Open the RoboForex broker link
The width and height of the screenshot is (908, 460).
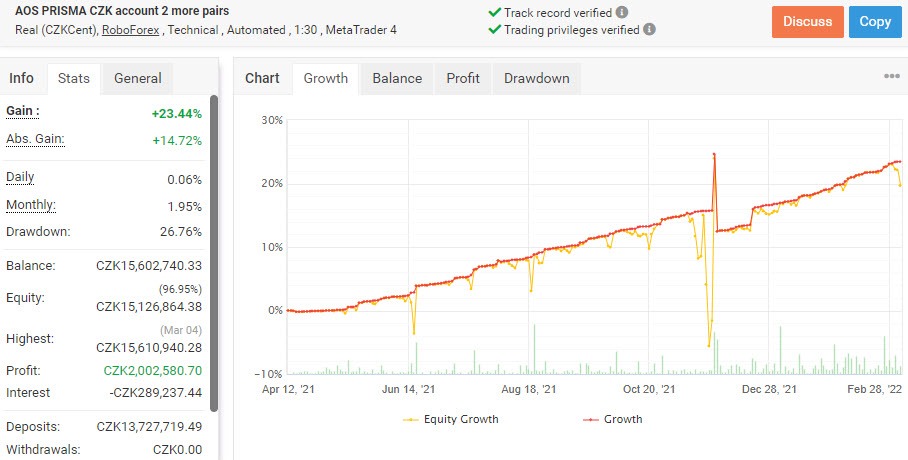click(x=130, y=30)
